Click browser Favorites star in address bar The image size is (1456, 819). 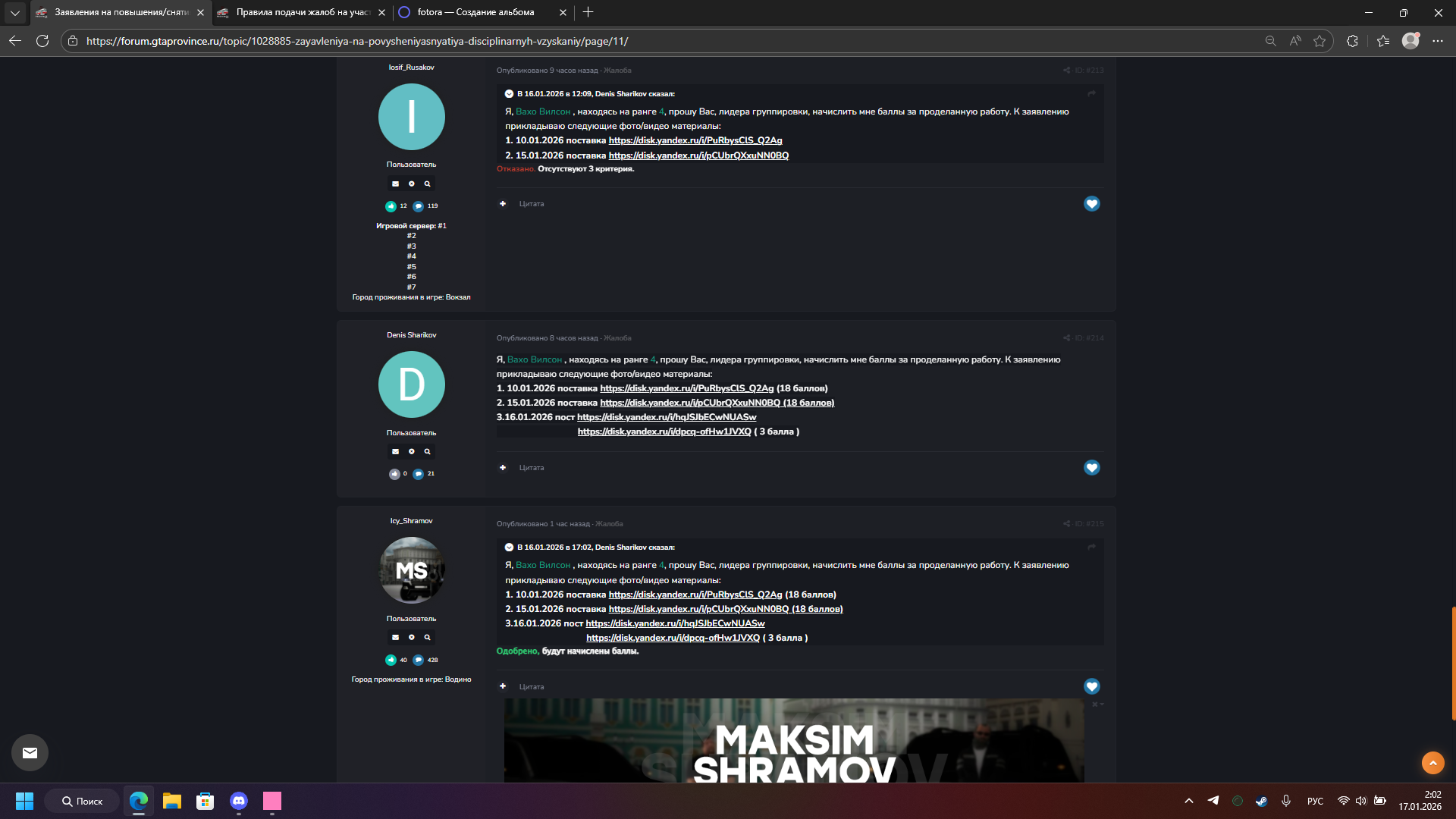click(1319, 41)
